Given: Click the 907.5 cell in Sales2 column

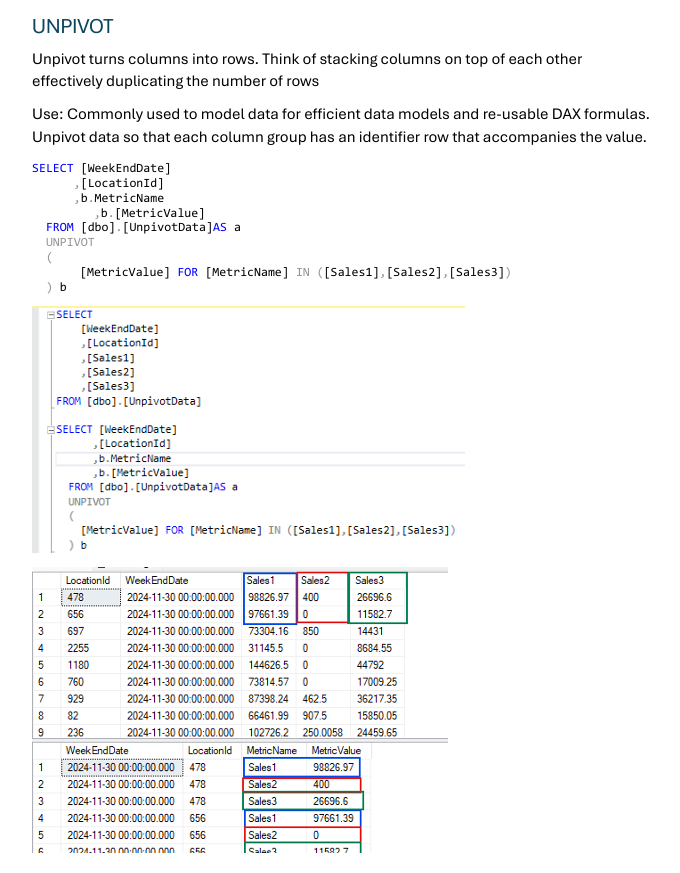Looking at the screenshot, I should (x=316, y=716).
